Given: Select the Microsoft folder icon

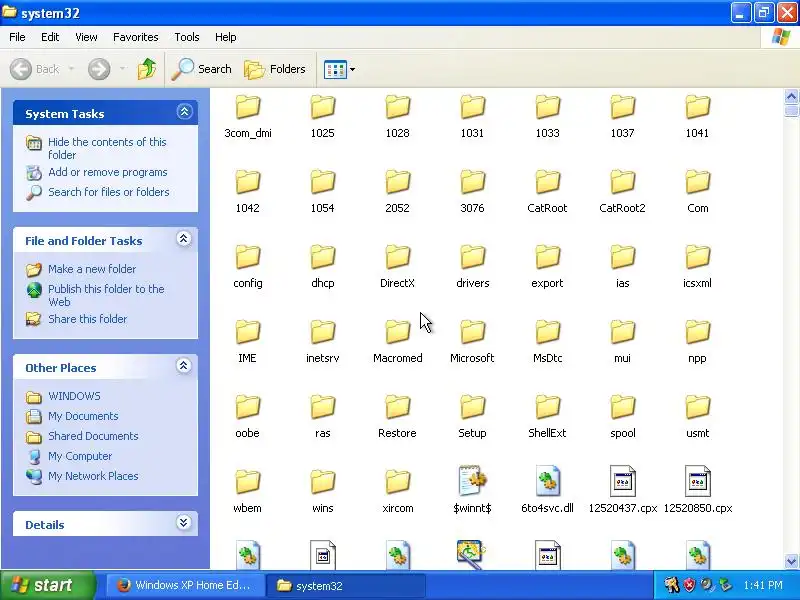Looking at the screenshot, I should coord(472,332).
